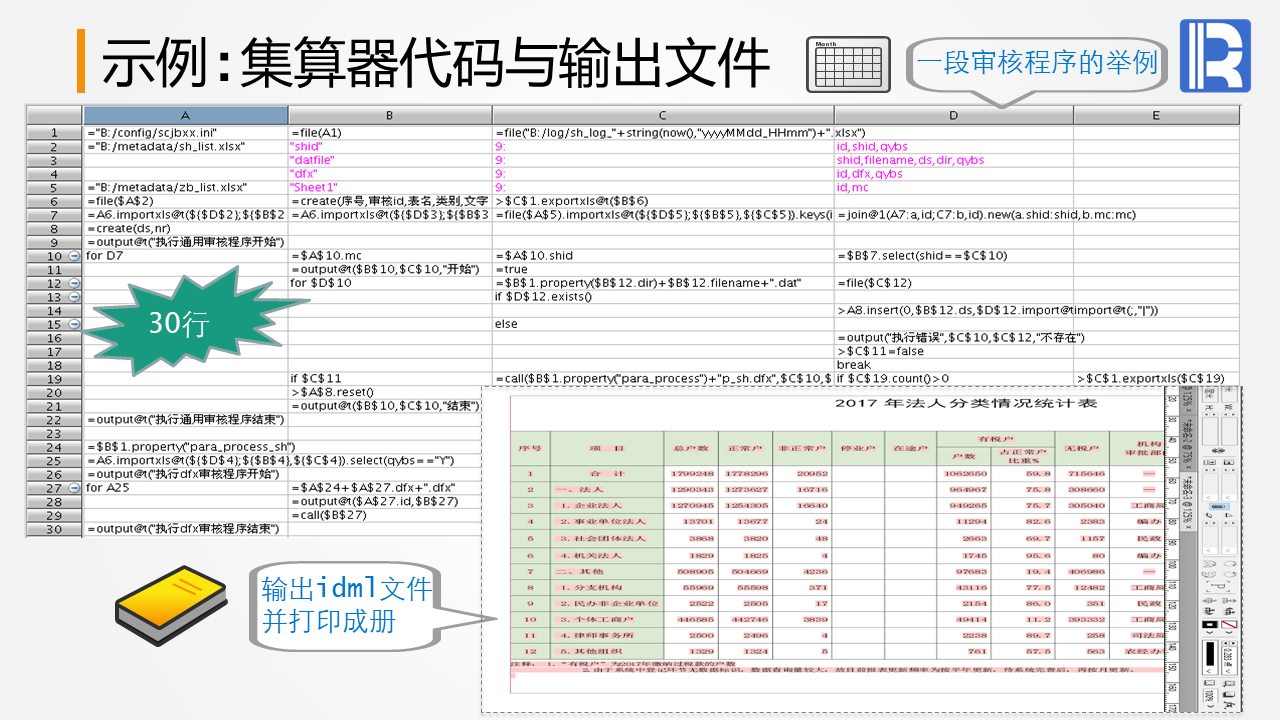Click the 'shid,filename,ds,dir,qybs' cell

tap(954, 160)
